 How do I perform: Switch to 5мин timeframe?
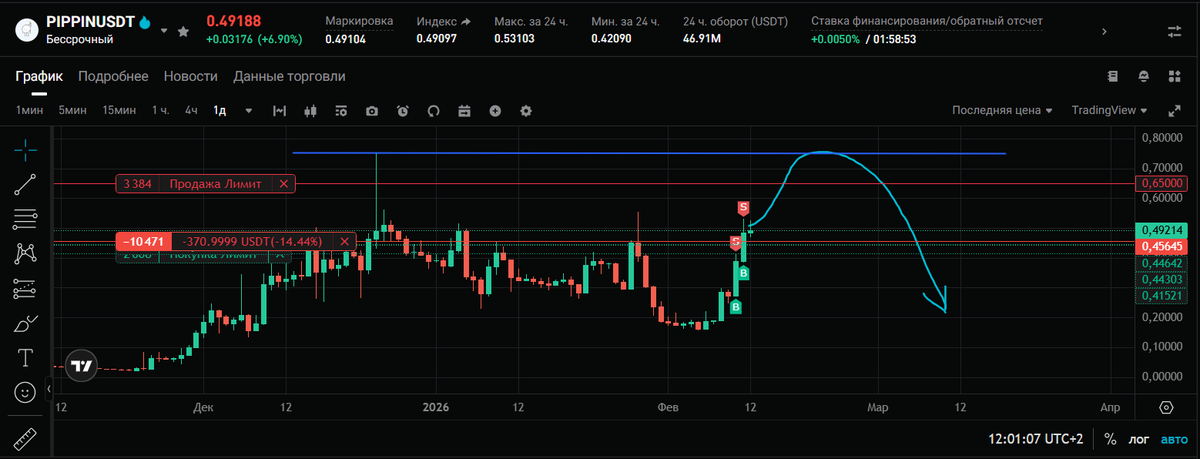point(72,111)
